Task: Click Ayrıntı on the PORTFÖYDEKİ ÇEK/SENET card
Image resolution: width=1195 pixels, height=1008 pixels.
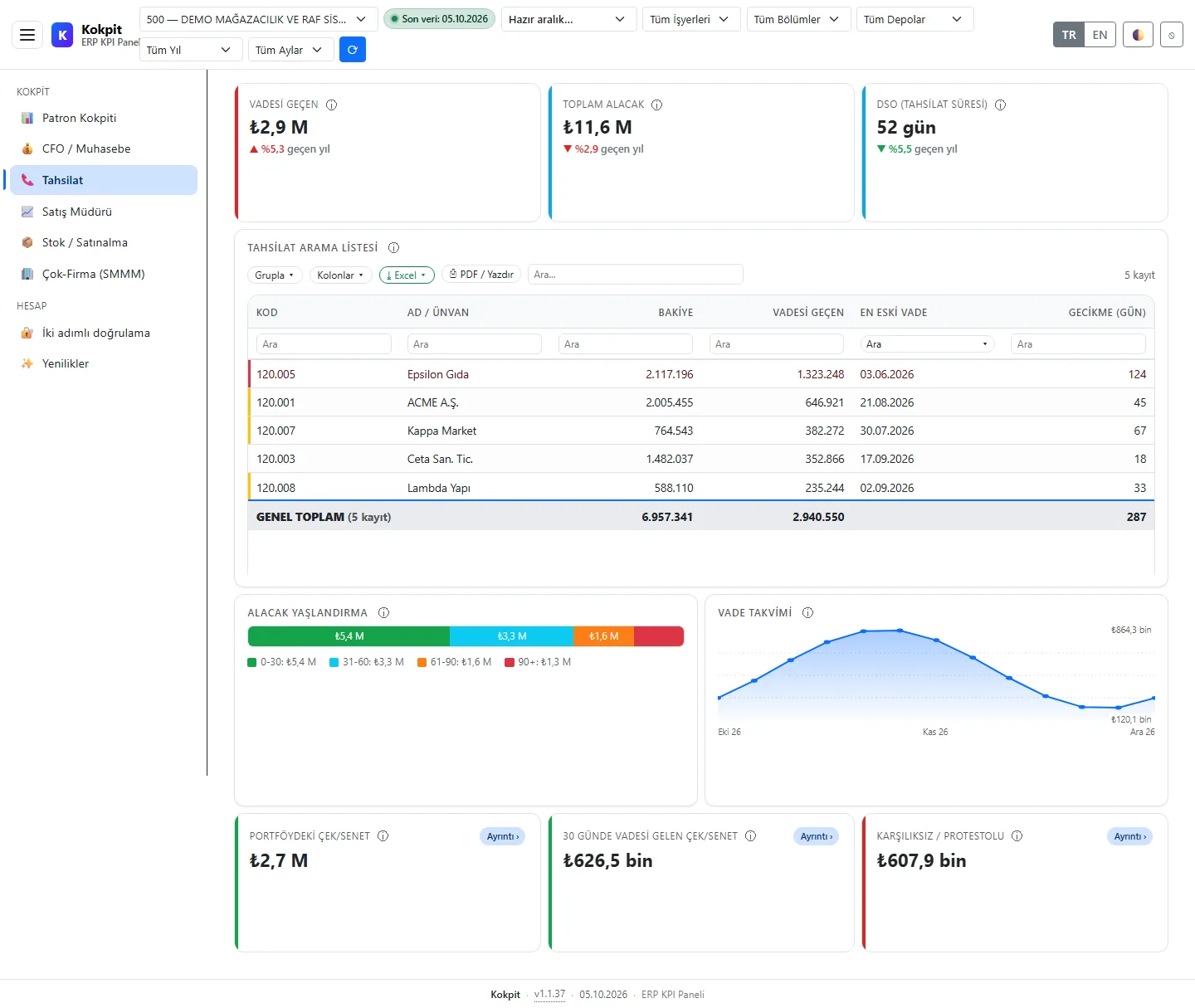Action: pos(503,836)
